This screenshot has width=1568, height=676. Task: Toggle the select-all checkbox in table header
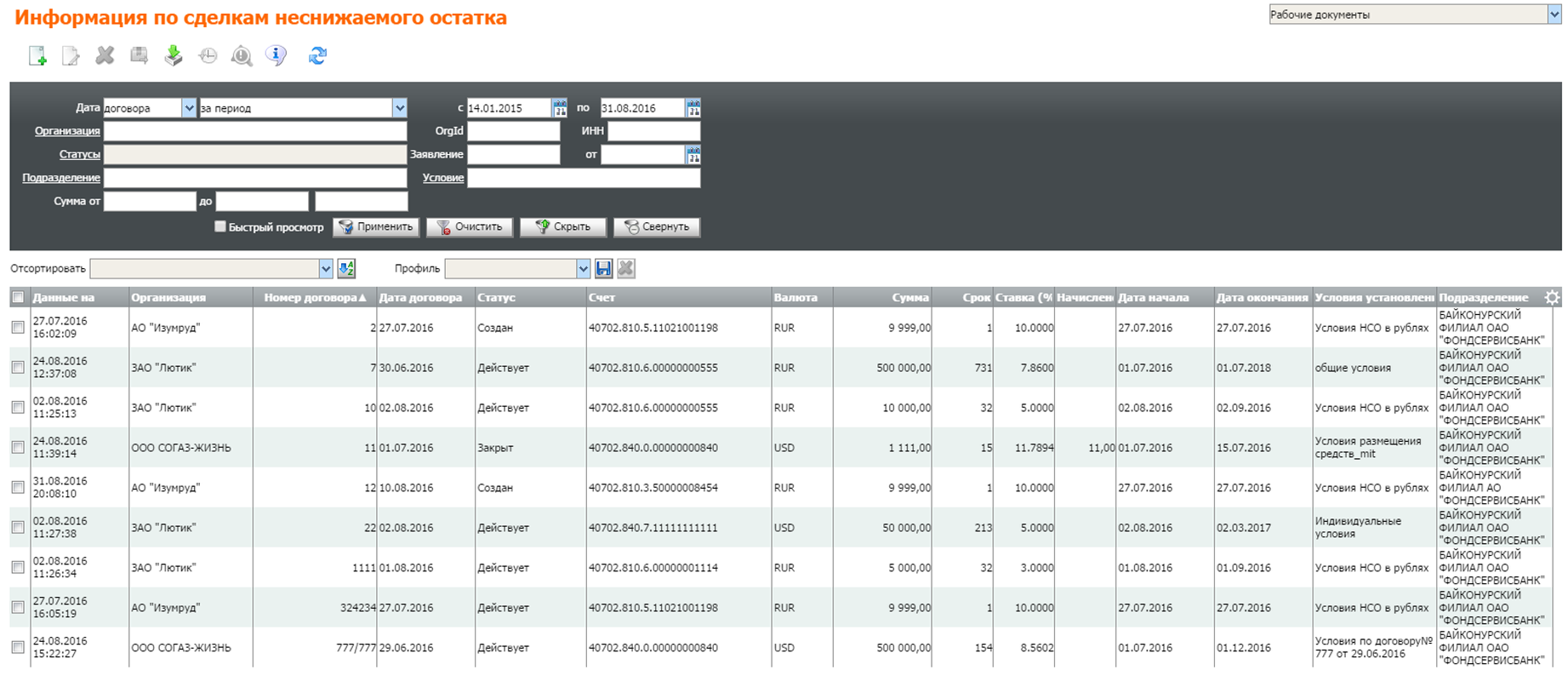pos(18,298)
